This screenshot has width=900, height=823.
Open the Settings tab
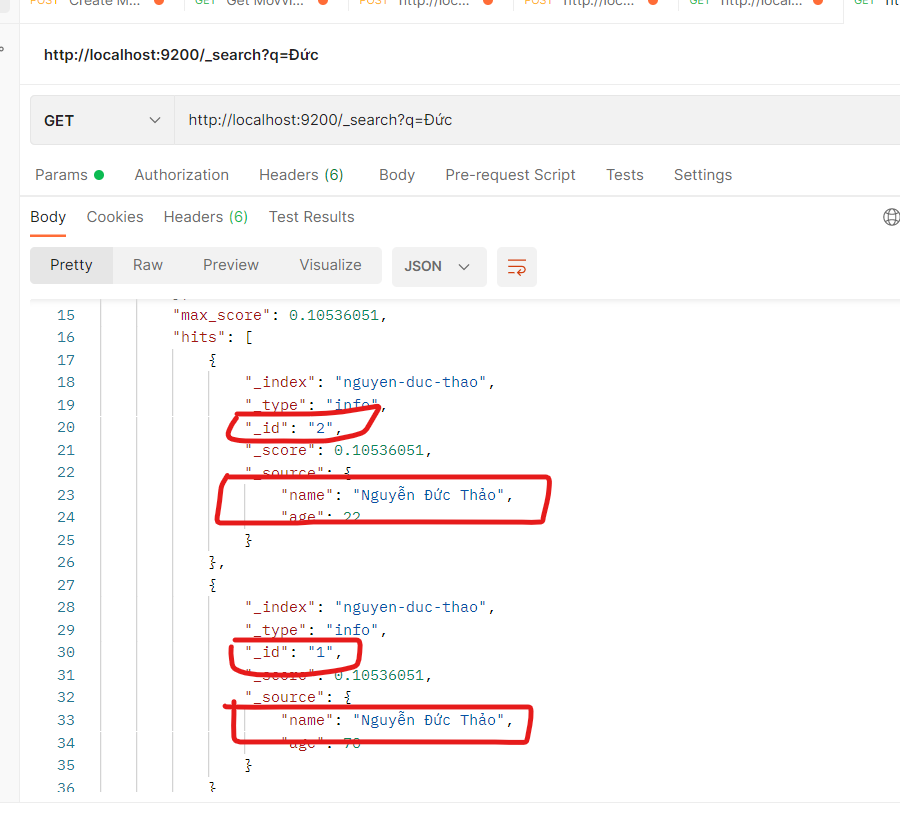[x=703, y=175]
